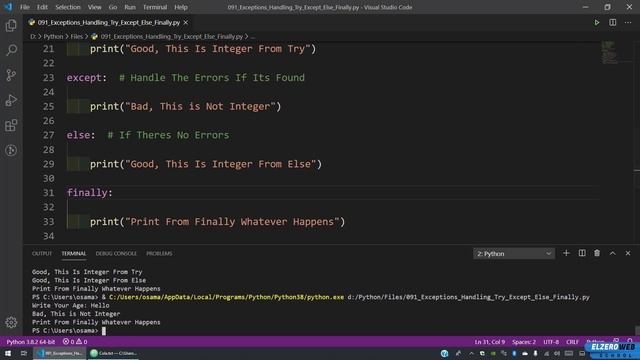Split the terminal panel
Viewport: 640px width, 360px height.
(582, 253)
